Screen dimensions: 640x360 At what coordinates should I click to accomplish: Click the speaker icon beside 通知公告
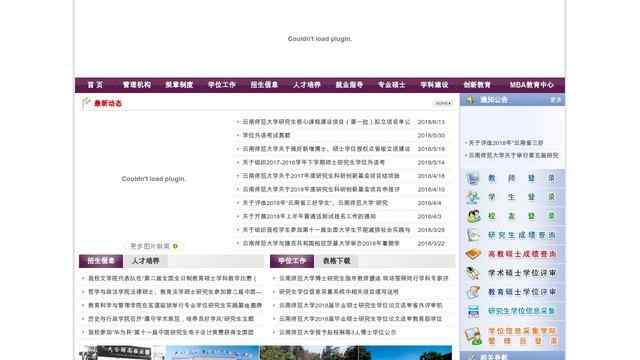[x=470, y=100]
